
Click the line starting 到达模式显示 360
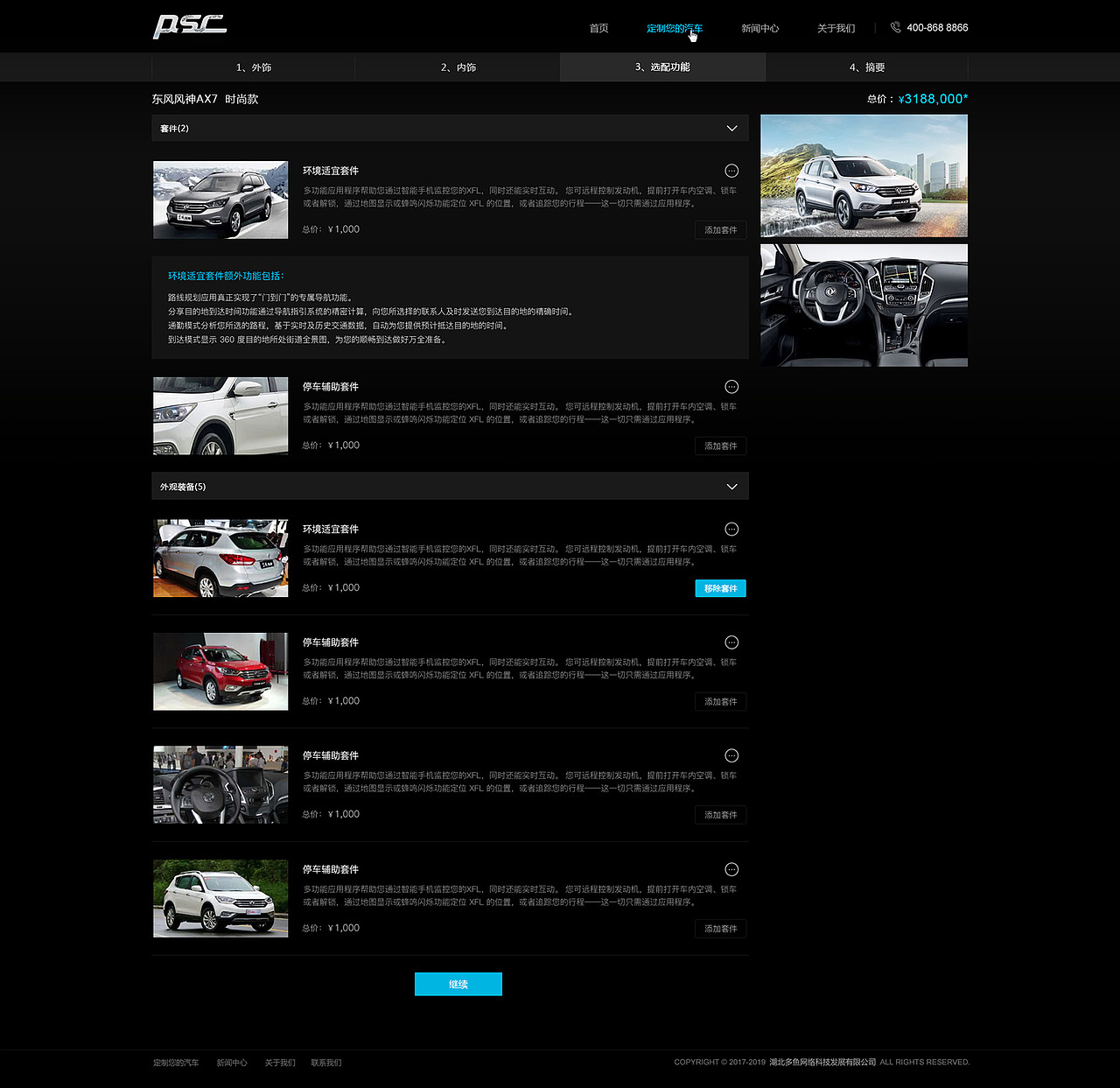tap(308, 340)
